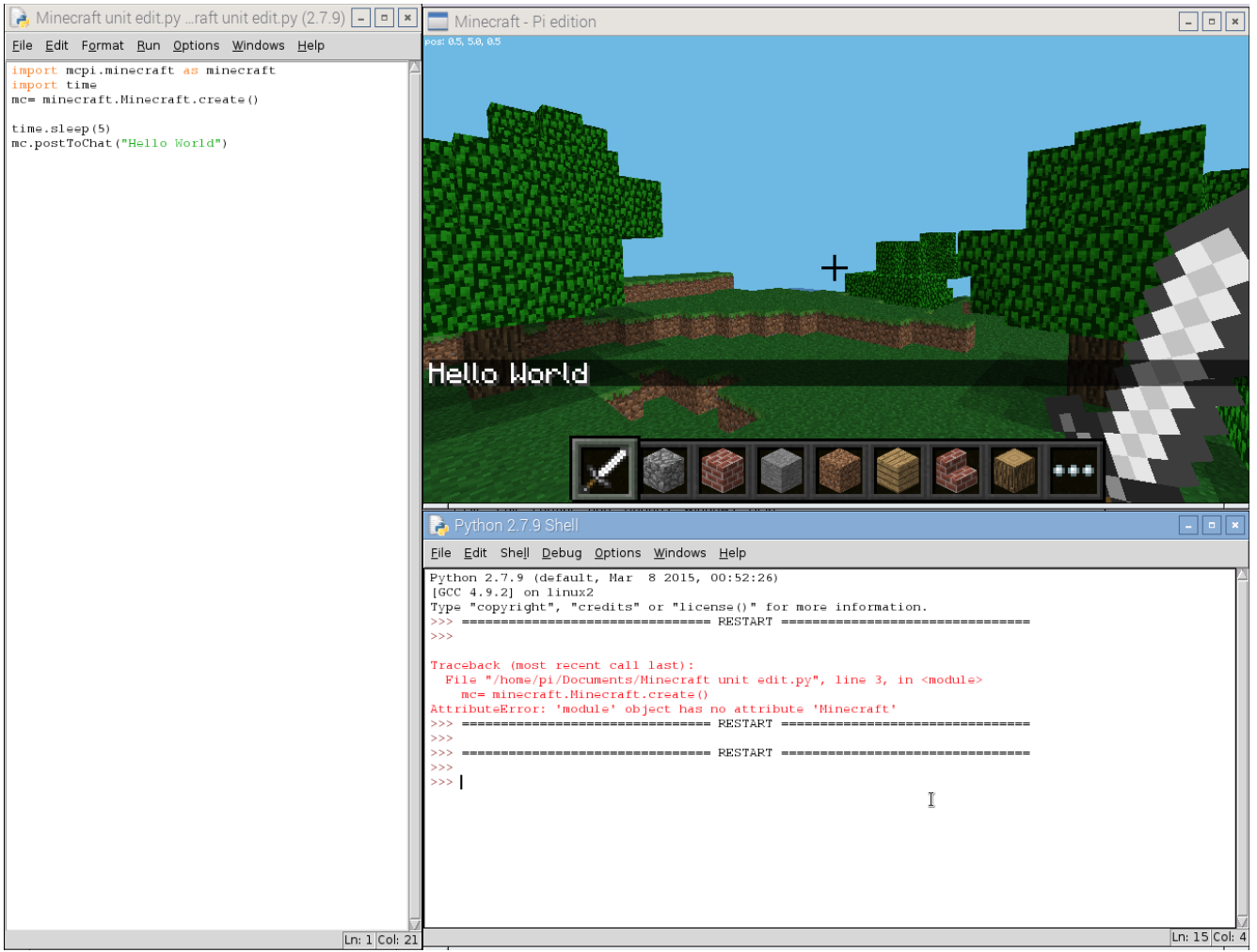Open Debug menu in the Python Shell

click(x=562, y=553)
